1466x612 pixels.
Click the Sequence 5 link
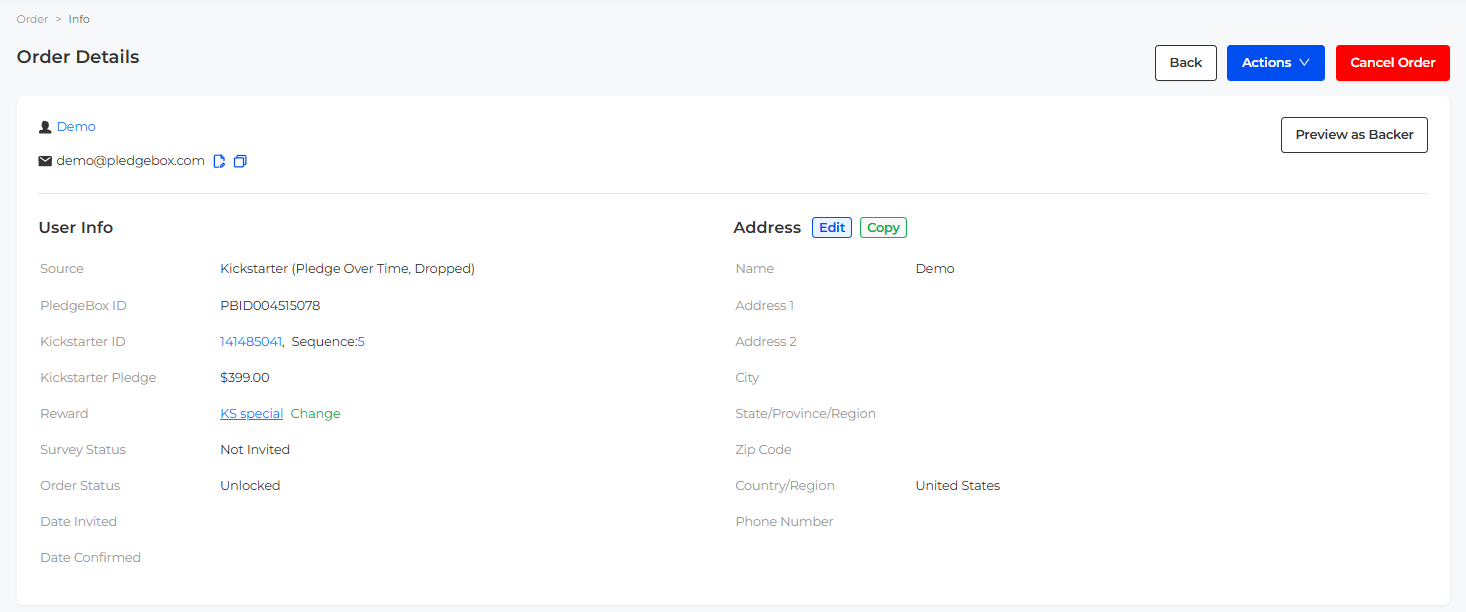(361, 342)
